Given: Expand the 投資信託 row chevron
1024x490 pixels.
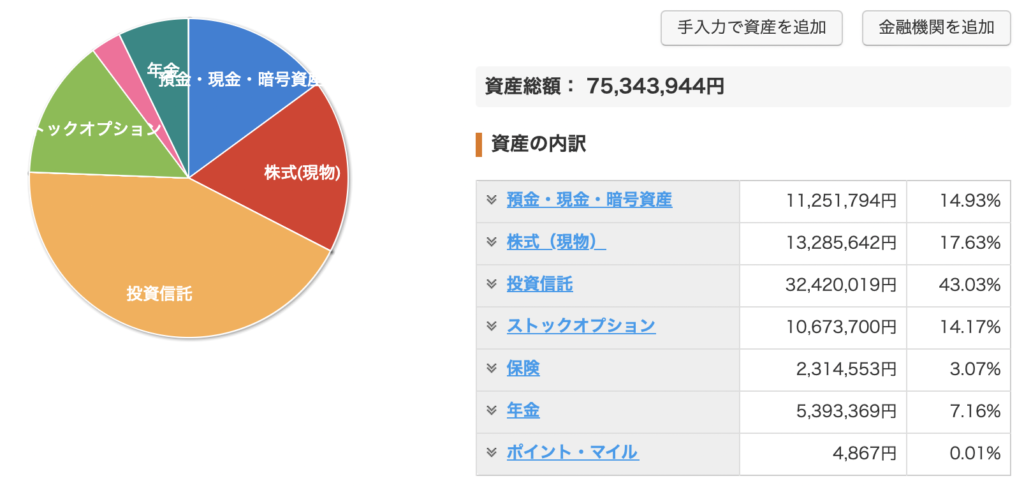Looking at the screenshot, I should pos(492,284).
